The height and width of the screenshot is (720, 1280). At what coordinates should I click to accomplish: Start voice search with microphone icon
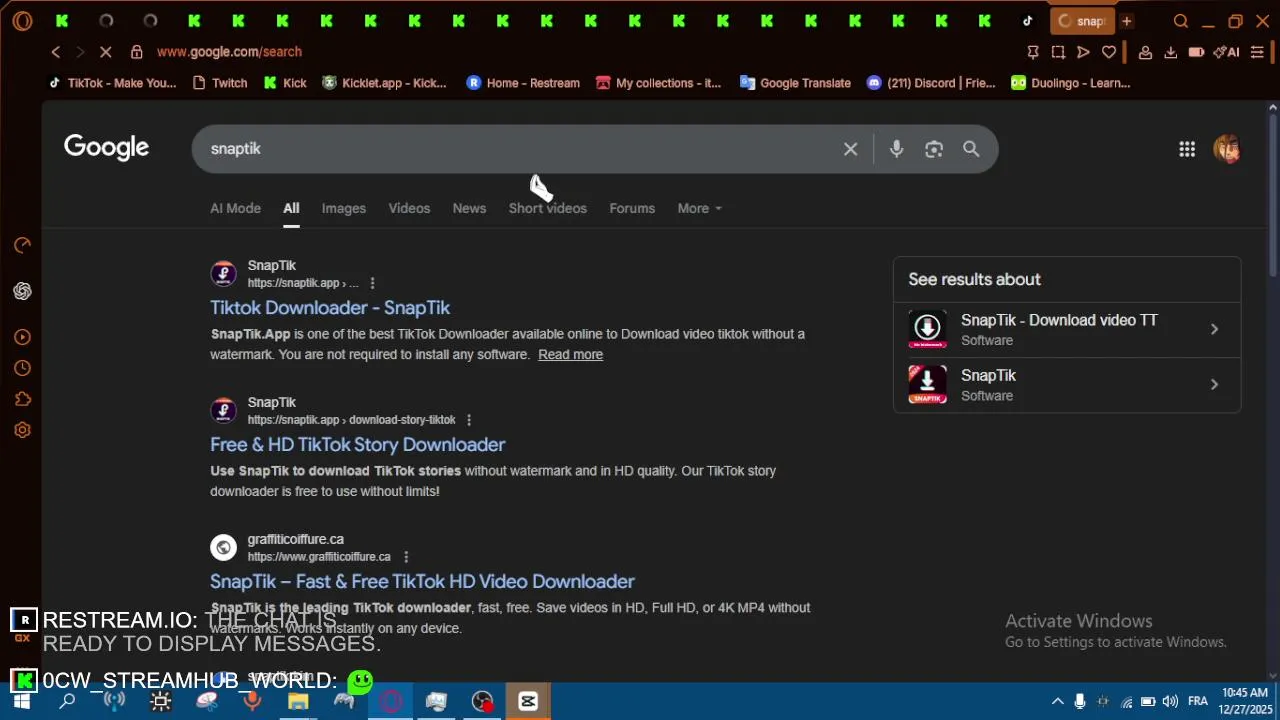(896, 149)
